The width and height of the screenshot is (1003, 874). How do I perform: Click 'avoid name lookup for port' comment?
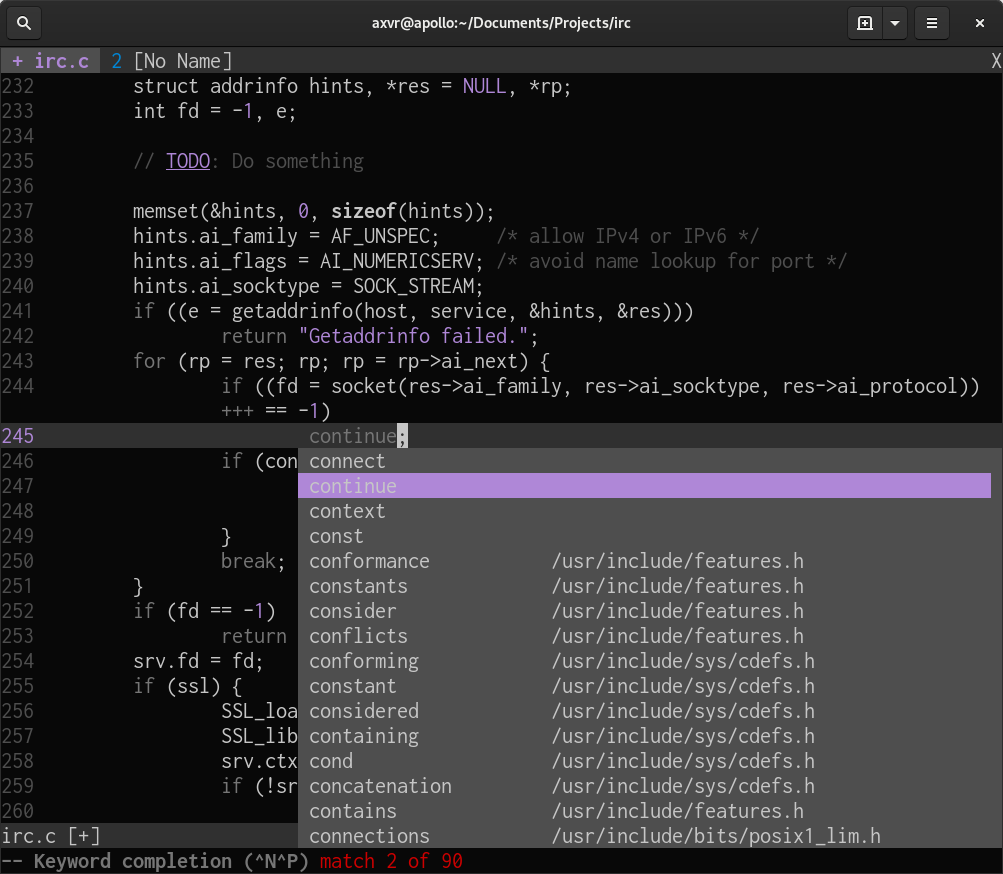(672, 260)
